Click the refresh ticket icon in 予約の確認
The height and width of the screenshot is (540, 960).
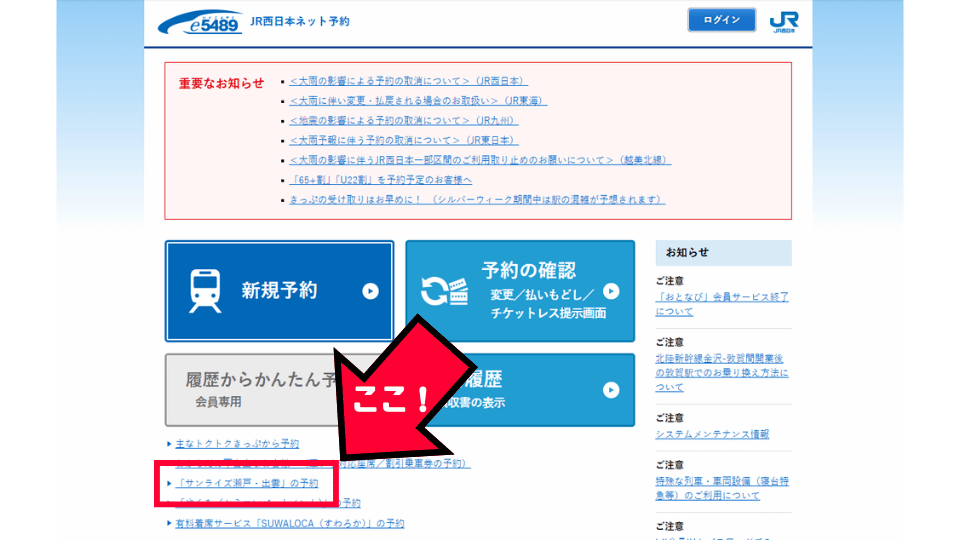click(x=444, y=291)
